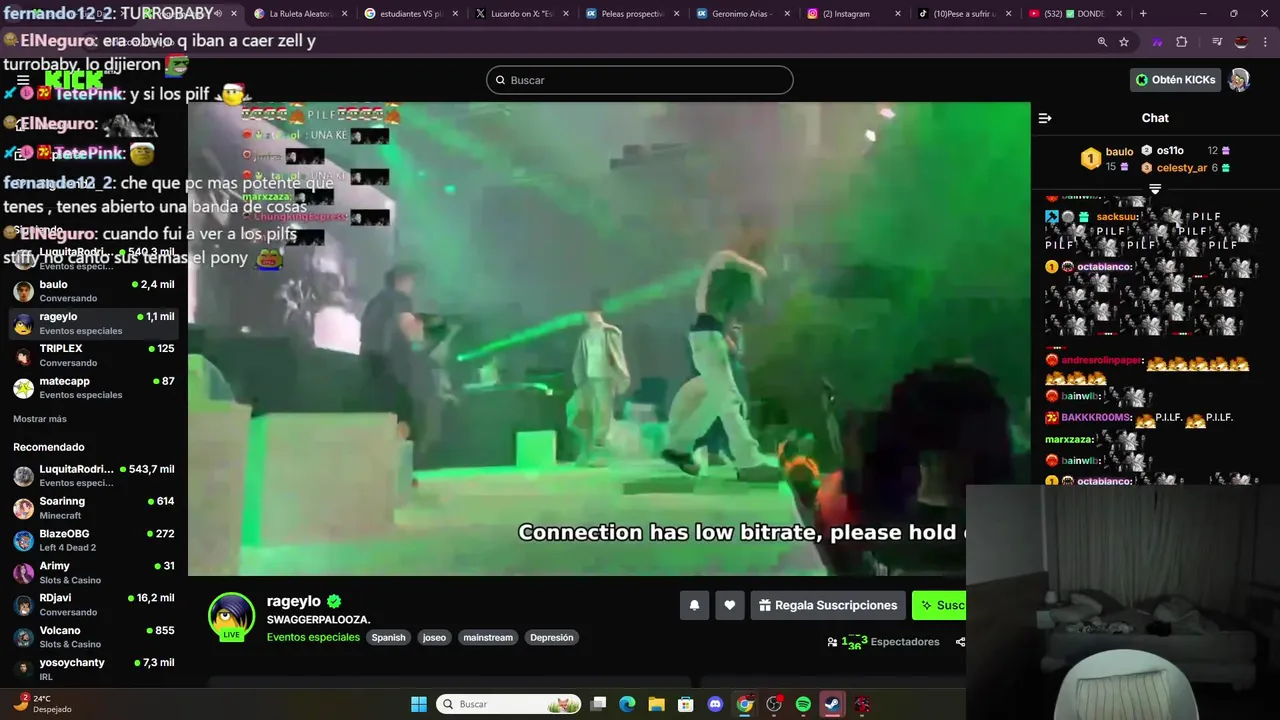Open Soarinng Minecraft channel
1280x720 pixels.
coord(94,508)
